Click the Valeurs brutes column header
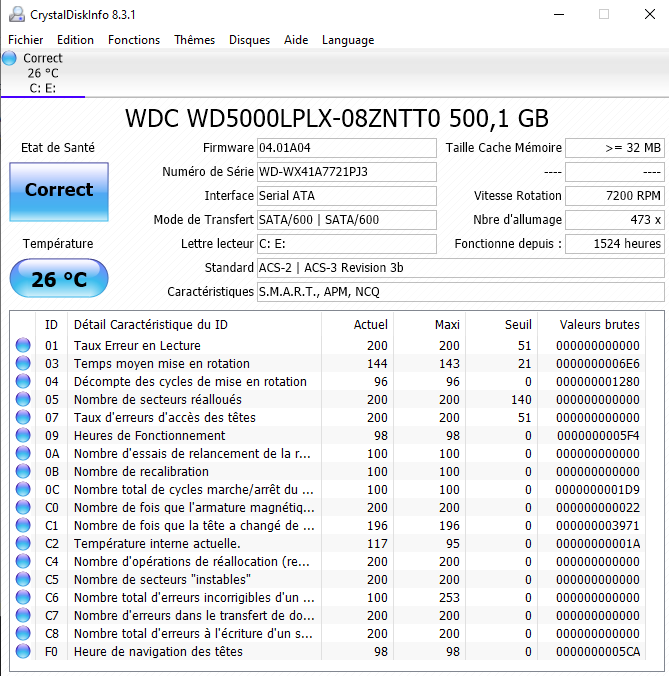669x676 pixels. point(591,325)
